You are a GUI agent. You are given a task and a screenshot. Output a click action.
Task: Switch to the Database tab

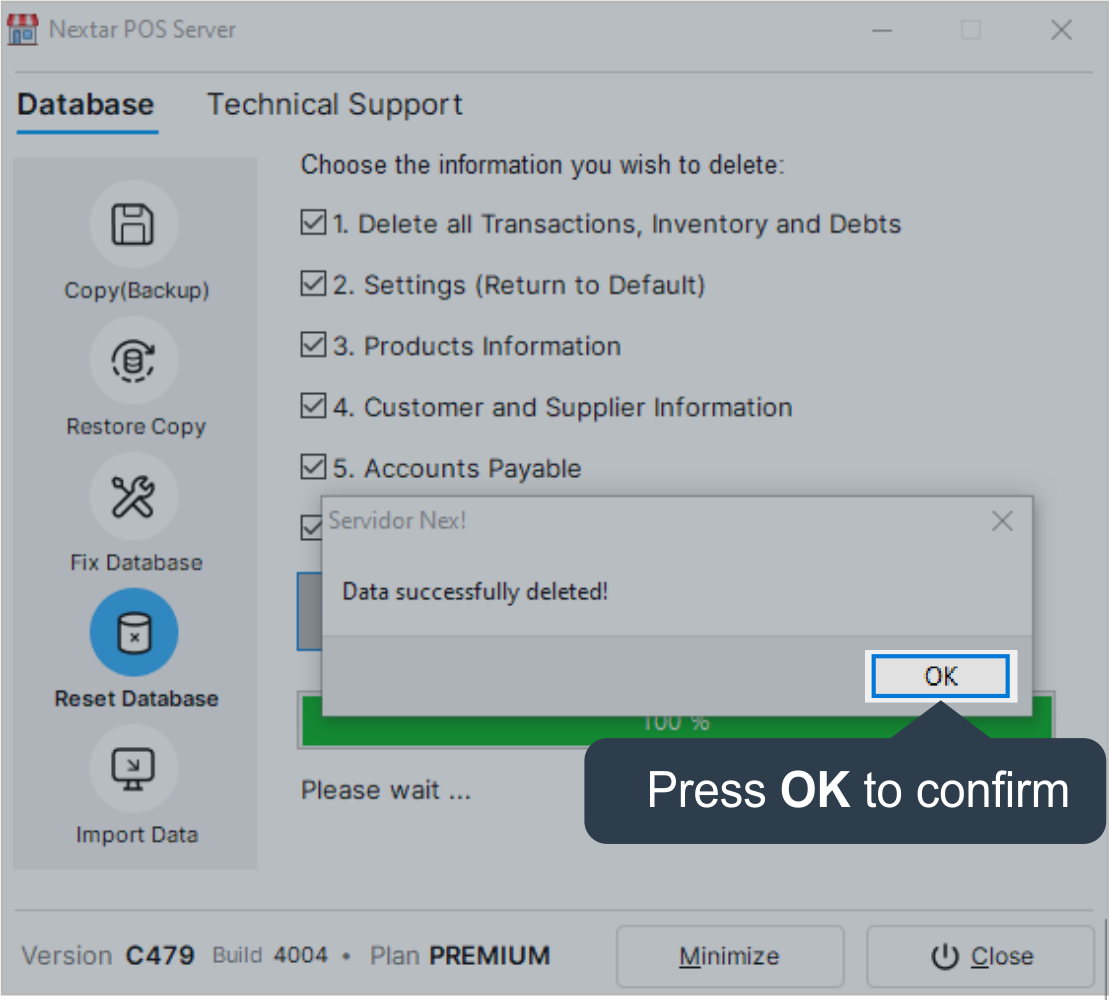(x=86, y=105)
